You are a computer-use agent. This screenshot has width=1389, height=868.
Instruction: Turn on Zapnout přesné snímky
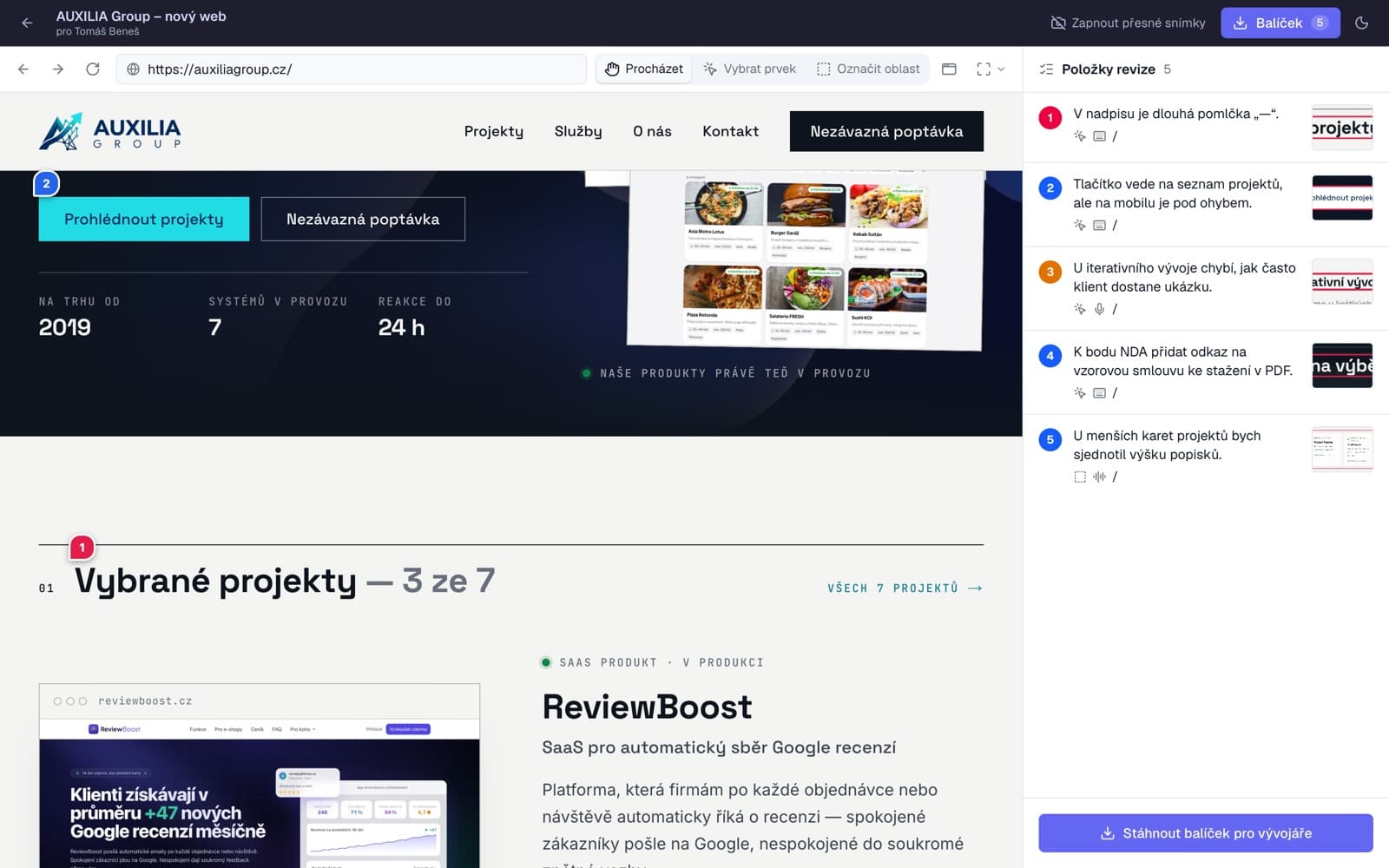pyautogui.click(x=1128, y=23)
